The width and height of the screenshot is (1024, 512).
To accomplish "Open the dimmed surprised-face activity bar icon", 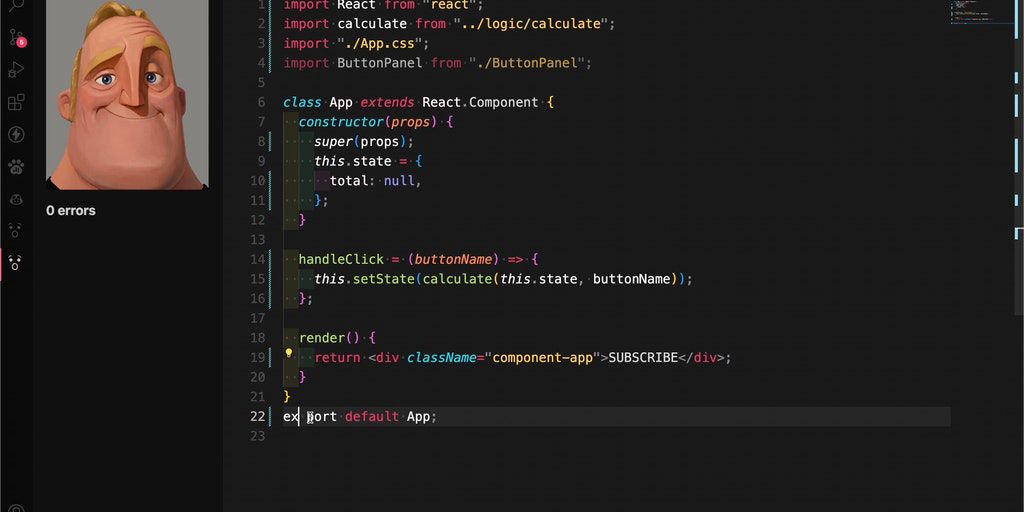I will [16, 231].
